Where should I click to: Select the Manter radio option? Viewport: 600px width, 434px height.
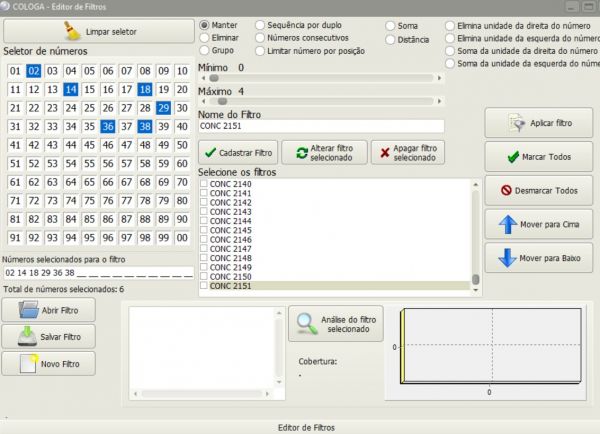(x=205, y=25)
